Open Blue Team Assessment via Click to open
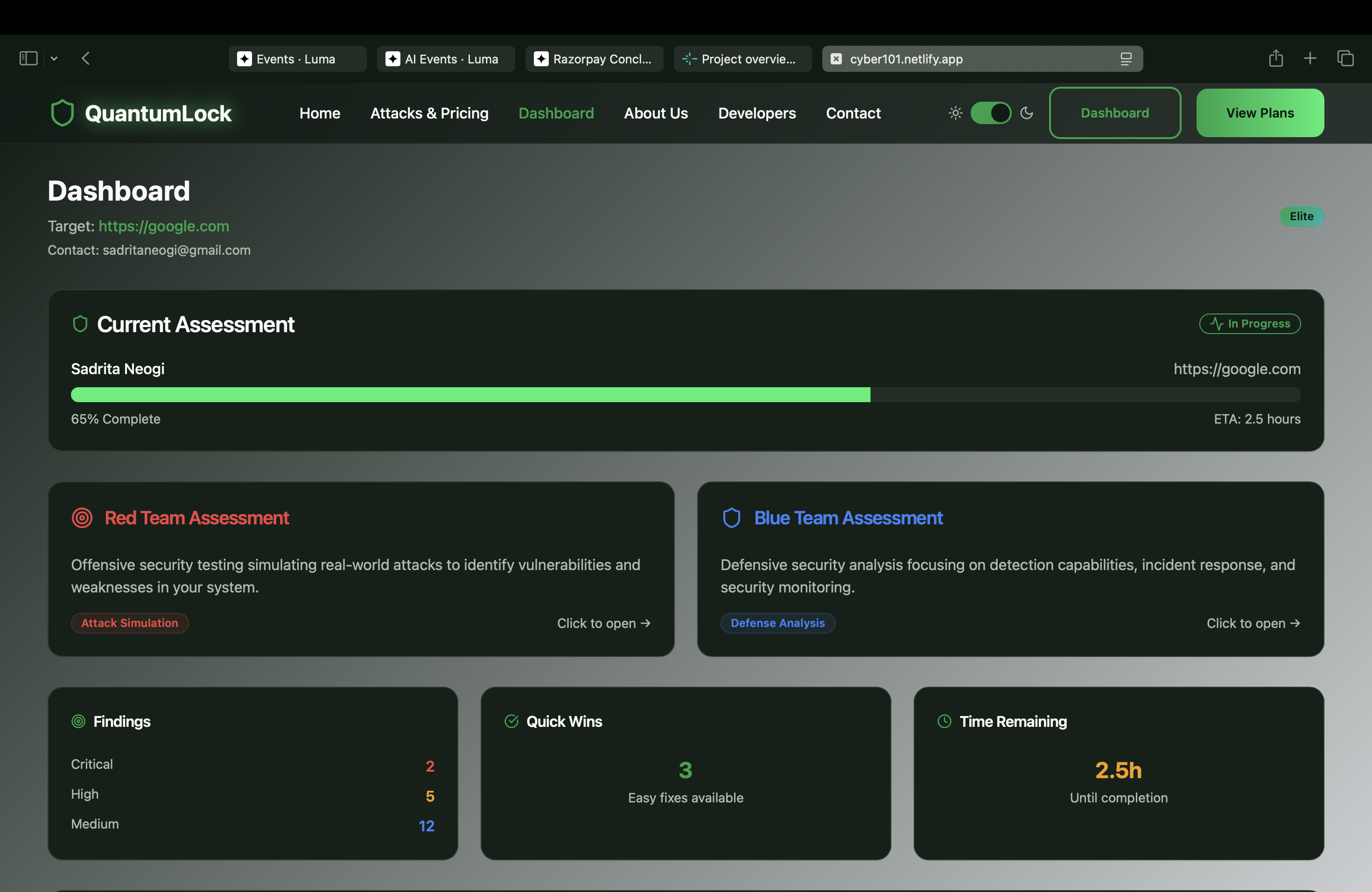The image size is (1372, 892). [x=1253, y=623]
